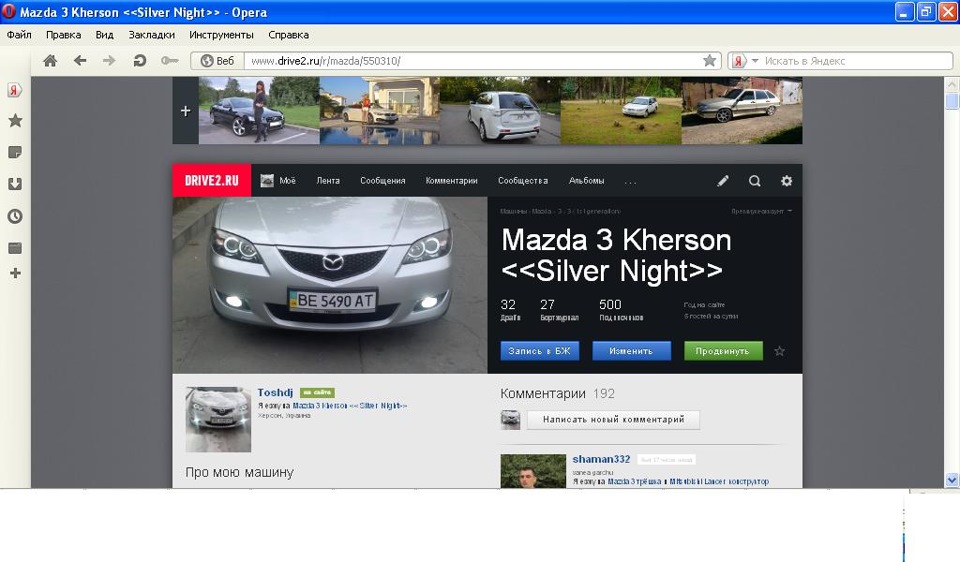Open the shaman332 profile link
960x562 pixels.
coord(601,459)
